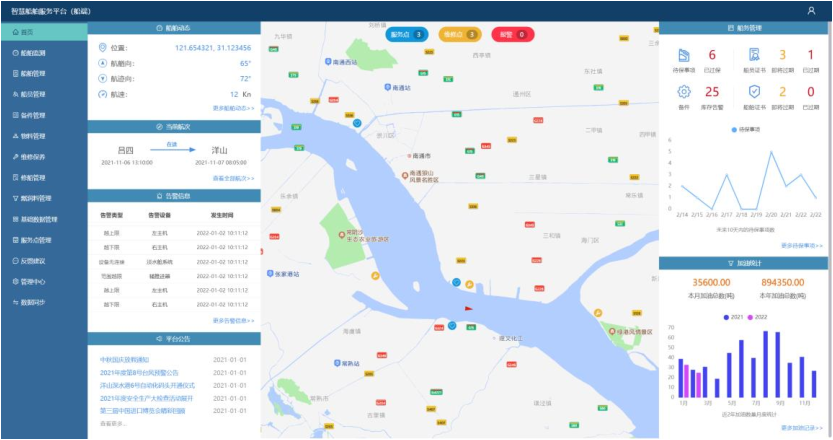Viewport: 833px width, 440px height.
Task: Click the location pin icon beside 位置
Action: 102,47
